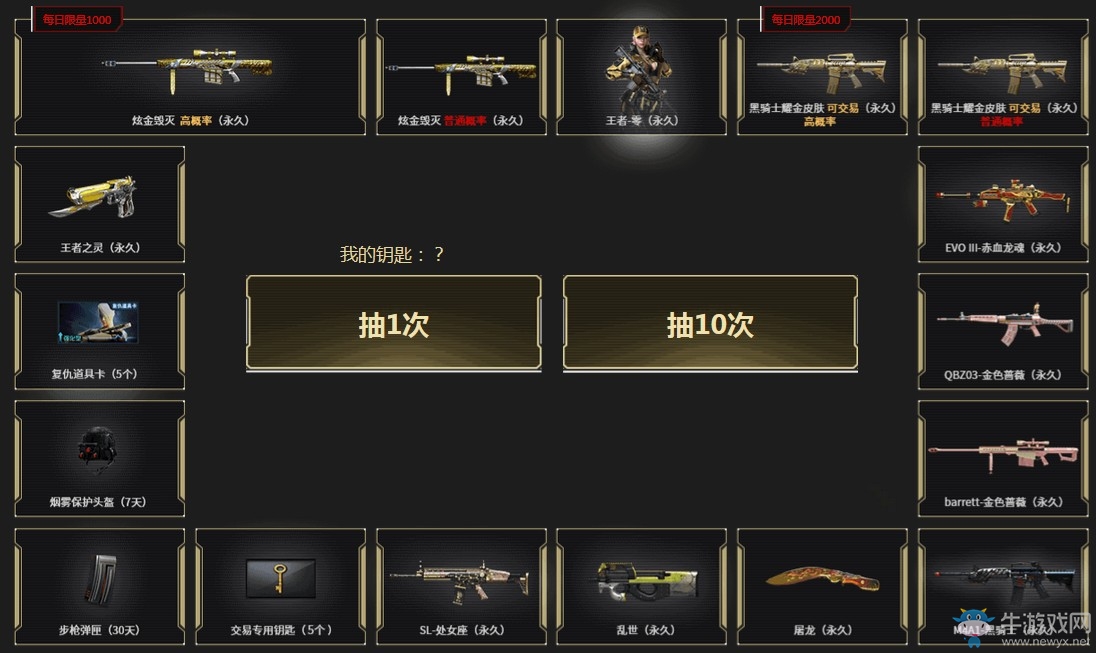Open the EVO III-赤血龙魂 rifle prize
Screen dimensions: 1096x653
pyautogui.click(x=1003, y=204)
